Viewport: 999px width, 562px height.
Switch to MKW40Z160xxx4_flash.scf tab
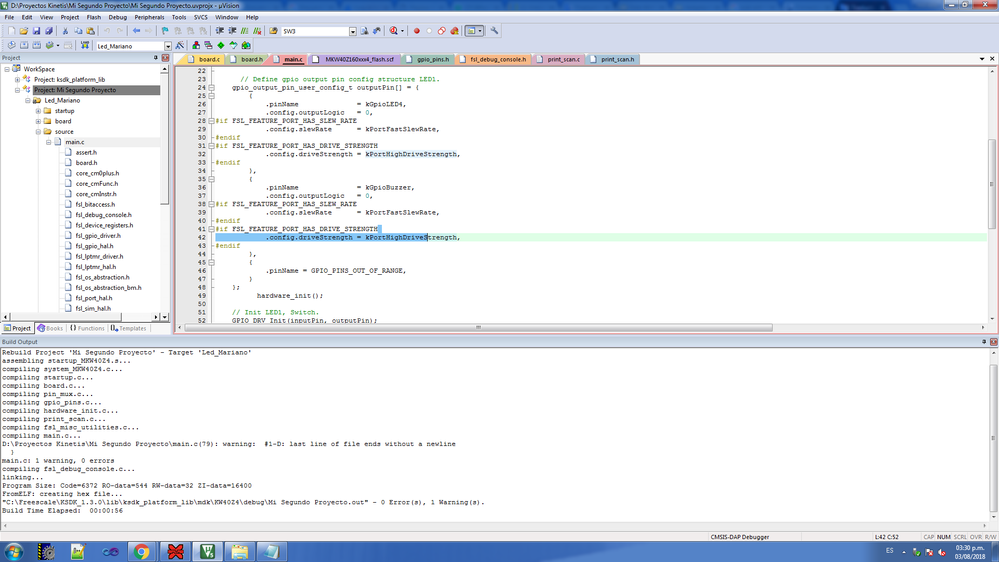click(x=354, y=59)
